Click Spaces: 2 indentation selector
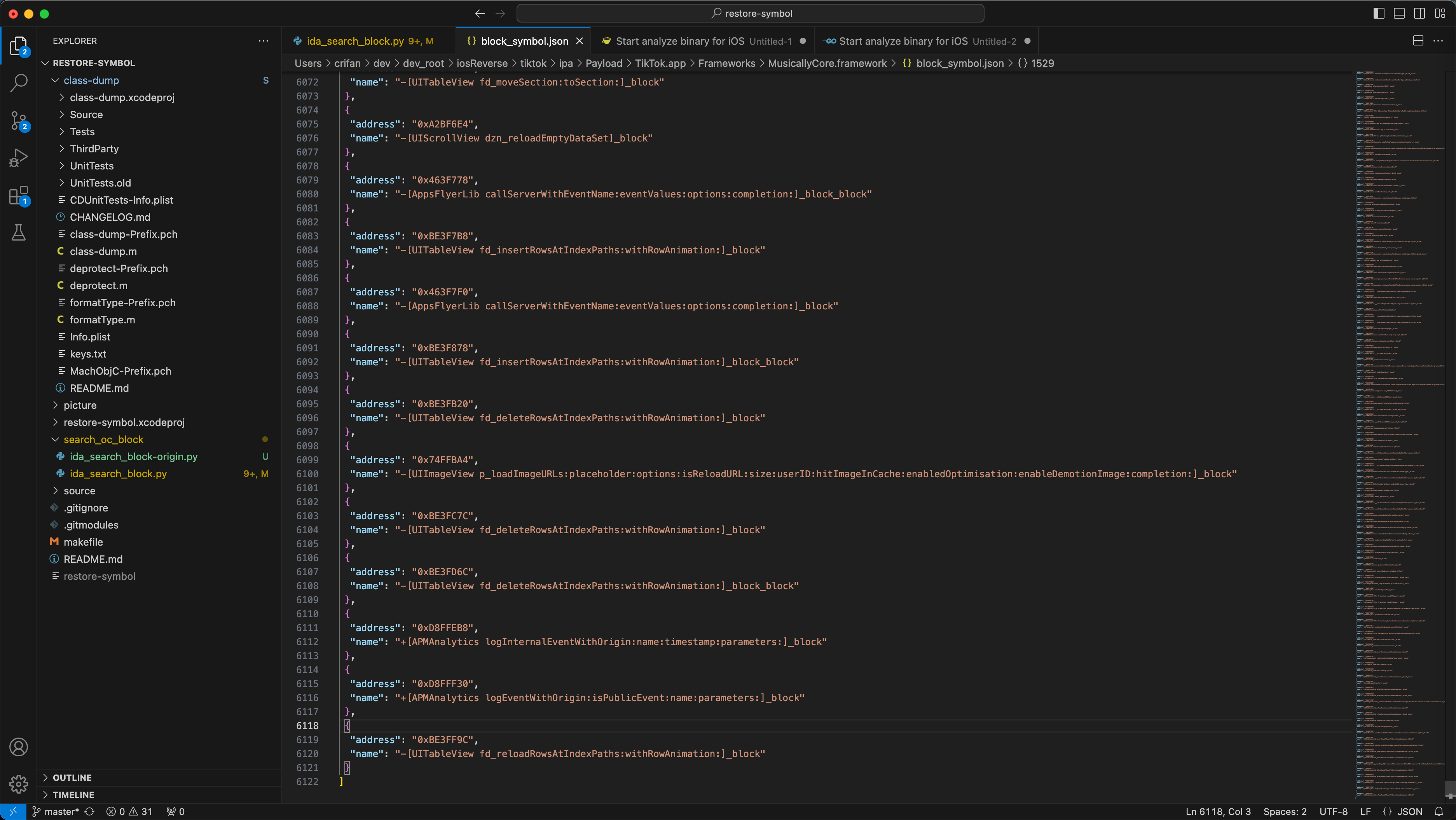This screenshot has height=820, width=1456. pyautogui.click(x=1285, y=811)
